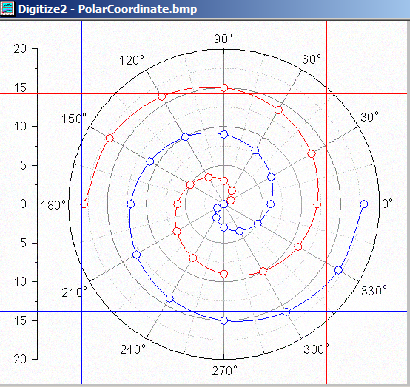Click the 270° angle label
The image size is (410, 387).
pyautogui.click(x=225, y=370)
